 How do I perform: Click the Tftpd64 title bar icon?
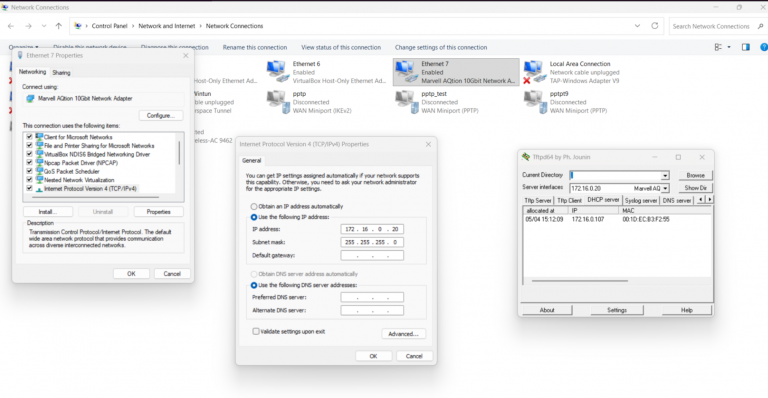click(526, 157)
